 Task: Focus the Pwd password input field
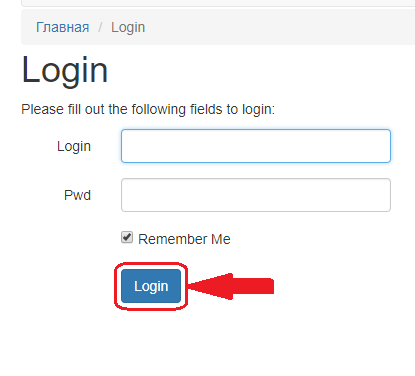(x=256, y=195)
